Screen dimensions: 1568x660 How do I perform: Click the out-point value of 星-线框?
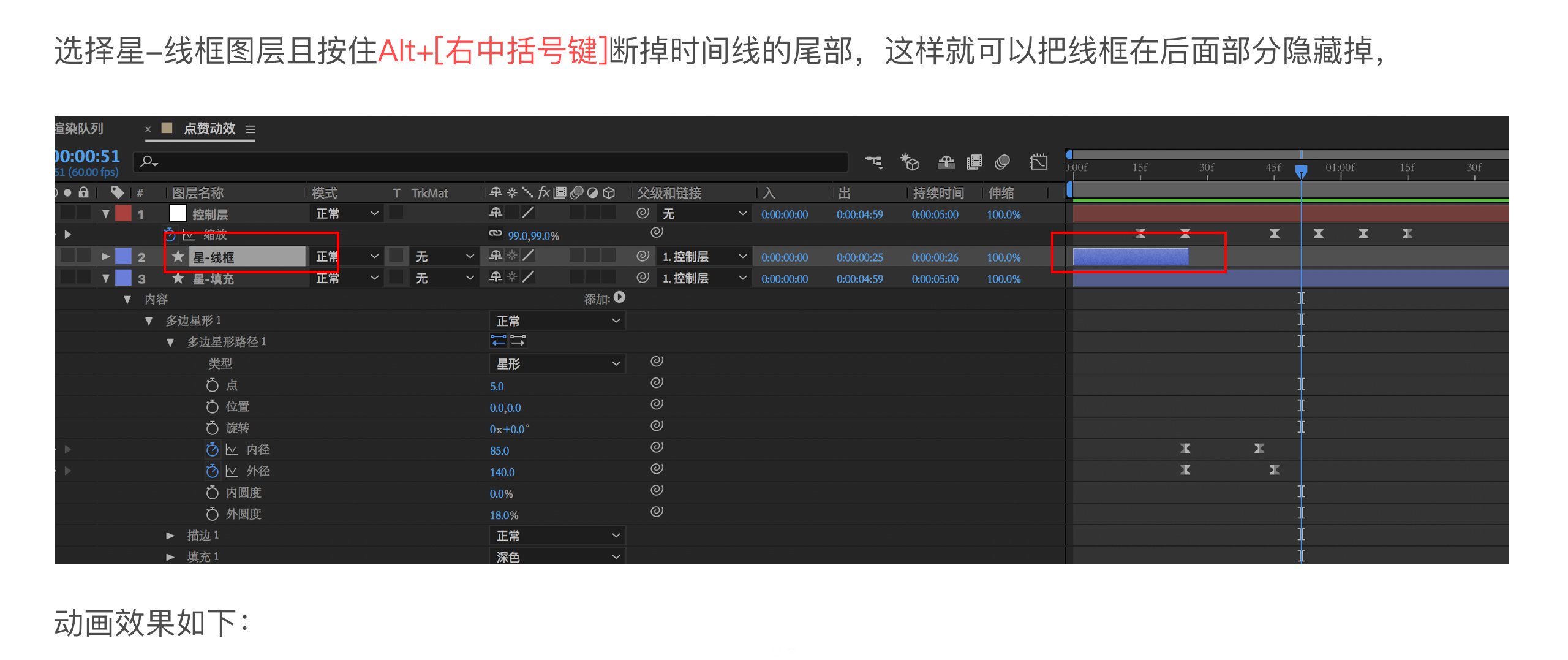(859, 257)
